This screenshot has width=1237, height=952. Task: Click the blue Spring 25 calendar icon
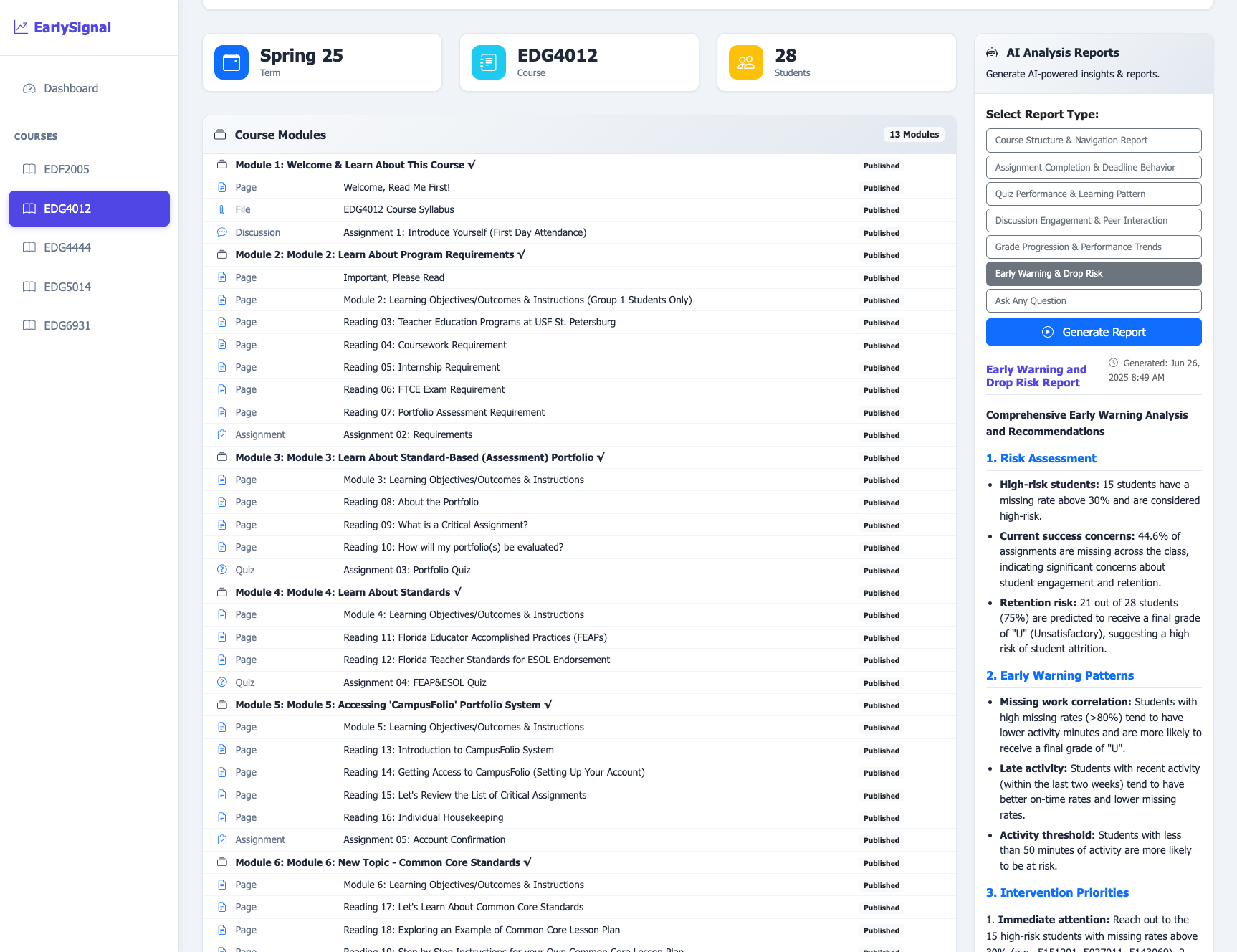(231, 62)
